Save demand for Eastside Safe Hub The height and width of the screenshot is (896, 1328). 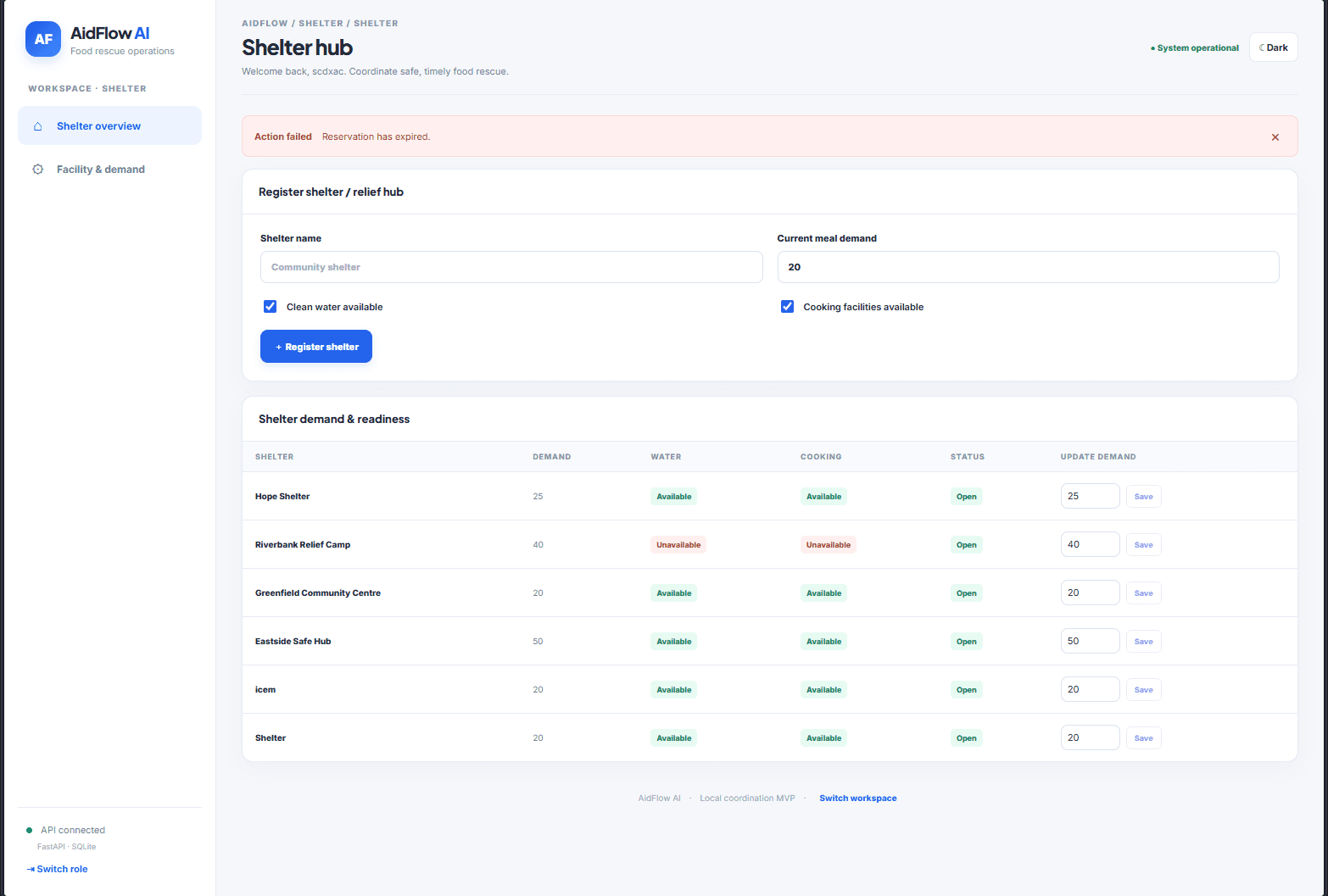(x=1143, y=642)
